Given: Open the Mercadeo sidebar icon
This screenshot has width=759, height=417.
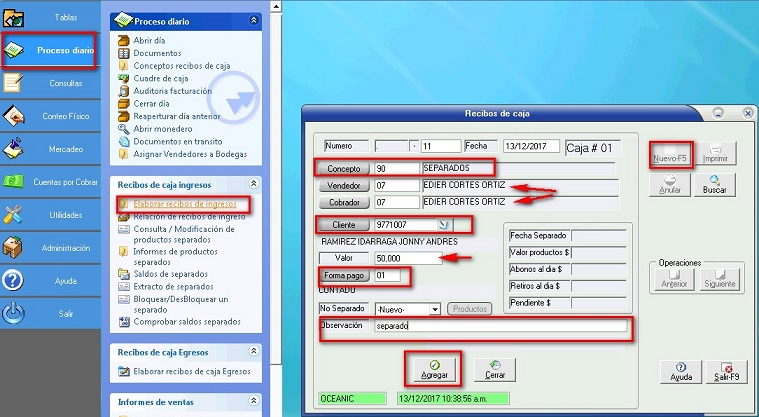Looking at the screenshot, I should tap(14, 149).
